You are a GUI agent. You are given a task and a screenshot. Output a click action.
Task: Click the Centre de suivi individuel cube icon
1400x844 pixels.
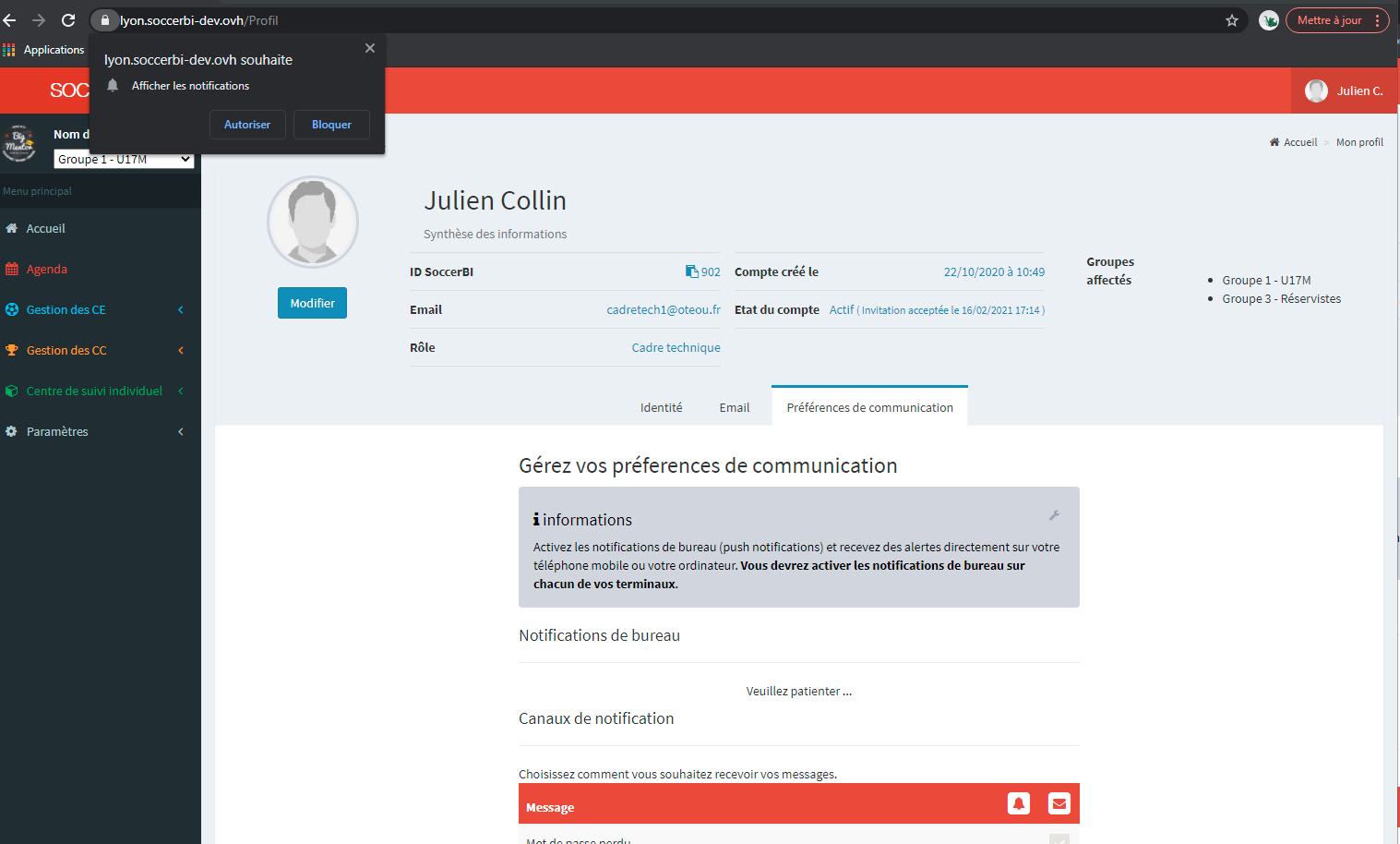[12, 391]
